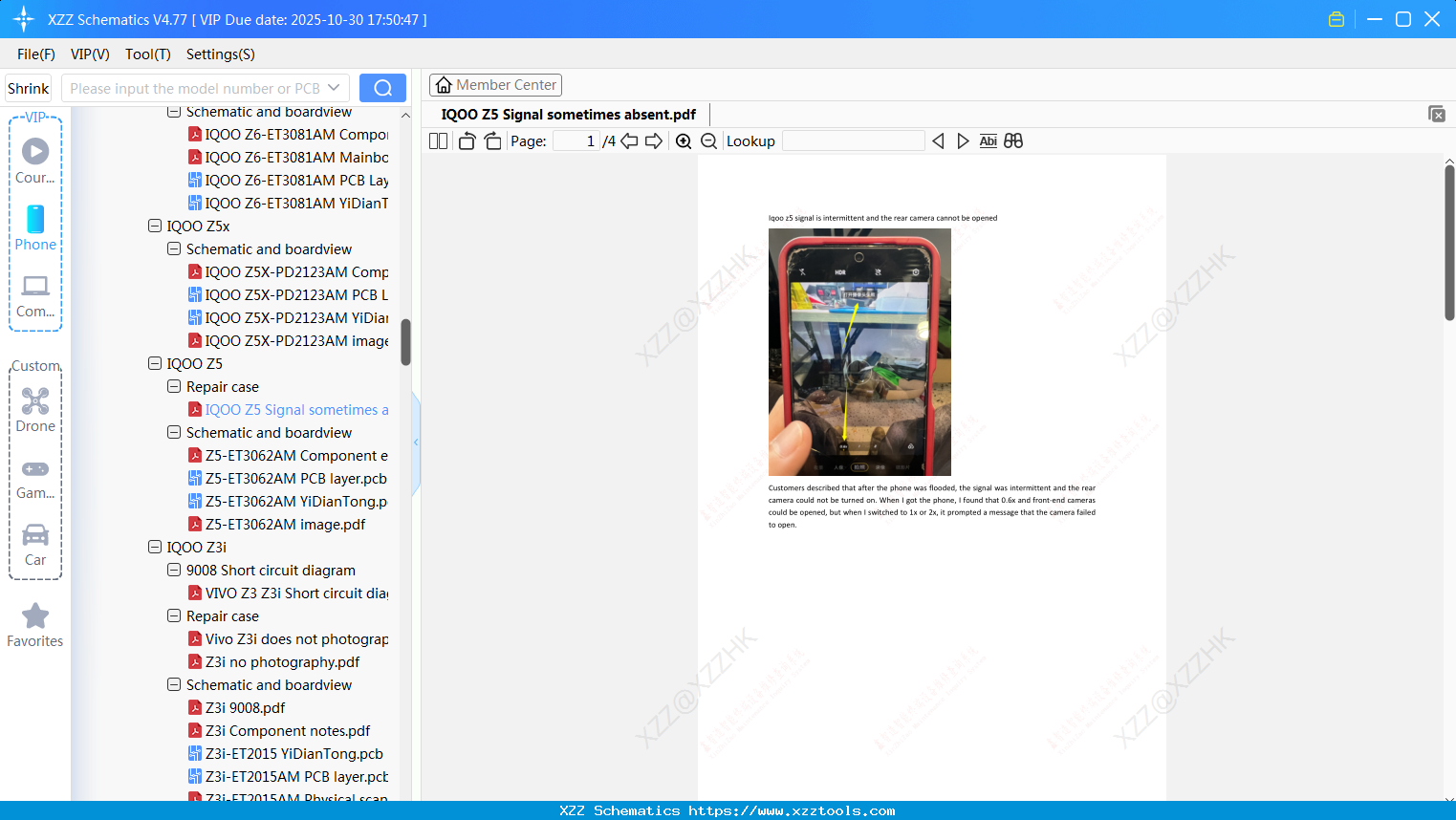This screenshot has height=820, width=1456.
Task: Enable two-page layout view
Action: pos(437,140)
